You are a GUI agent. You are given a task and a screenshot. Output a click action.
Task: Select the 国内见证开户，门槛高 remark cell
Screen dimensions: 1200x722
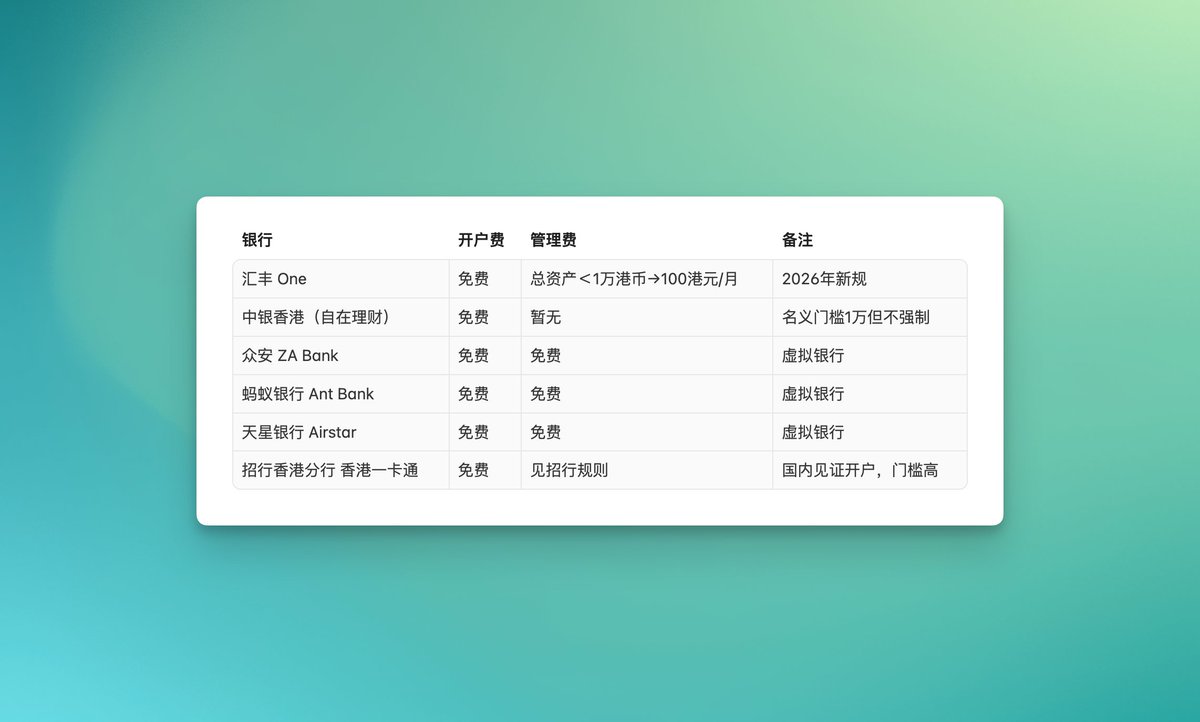[x=860, y=470]
